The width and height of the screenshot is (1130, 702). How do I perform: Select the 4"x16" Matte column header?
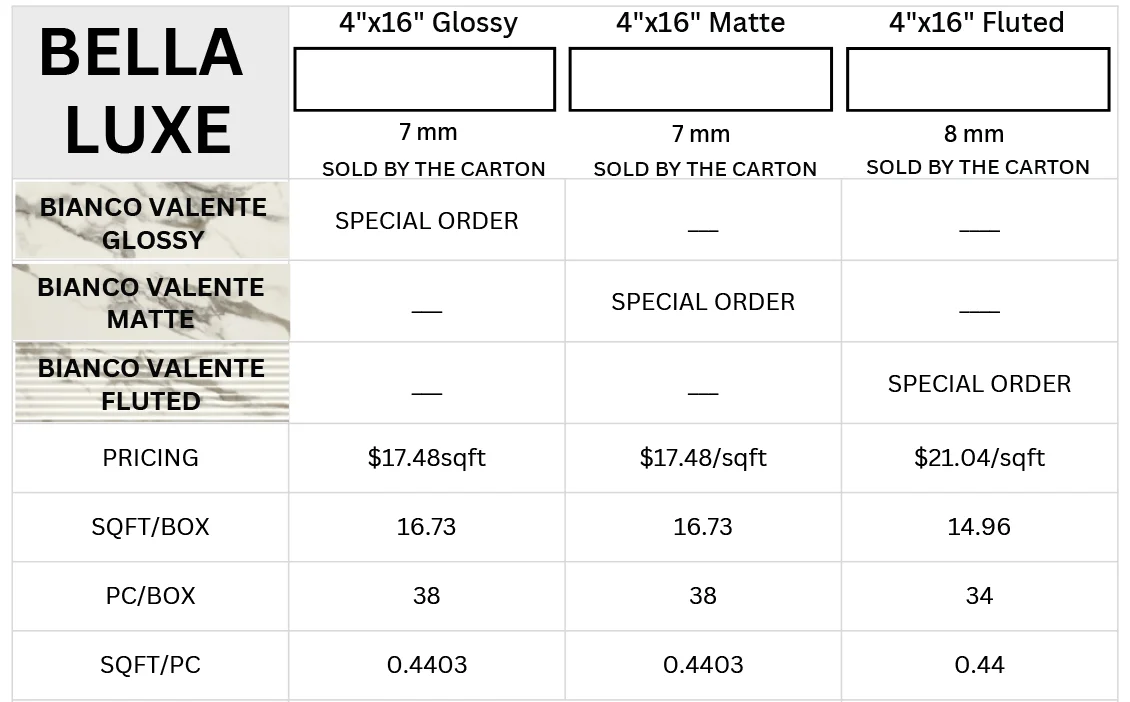(x=700, y=24)
